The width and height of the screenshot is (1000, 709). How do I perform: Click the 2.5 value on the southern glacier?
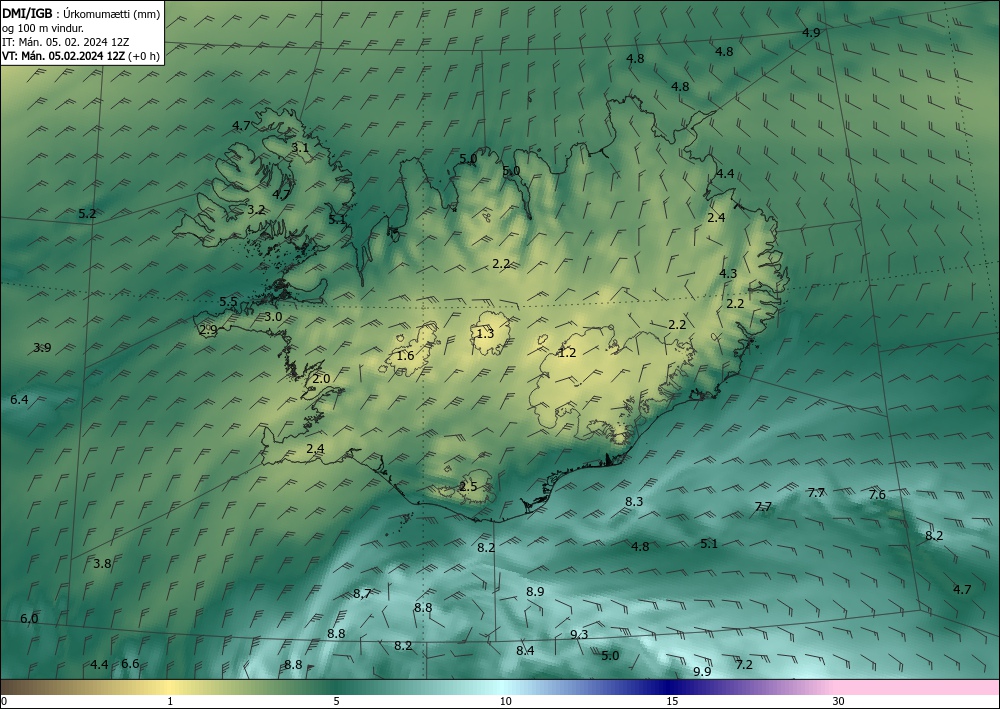point(468,486)
